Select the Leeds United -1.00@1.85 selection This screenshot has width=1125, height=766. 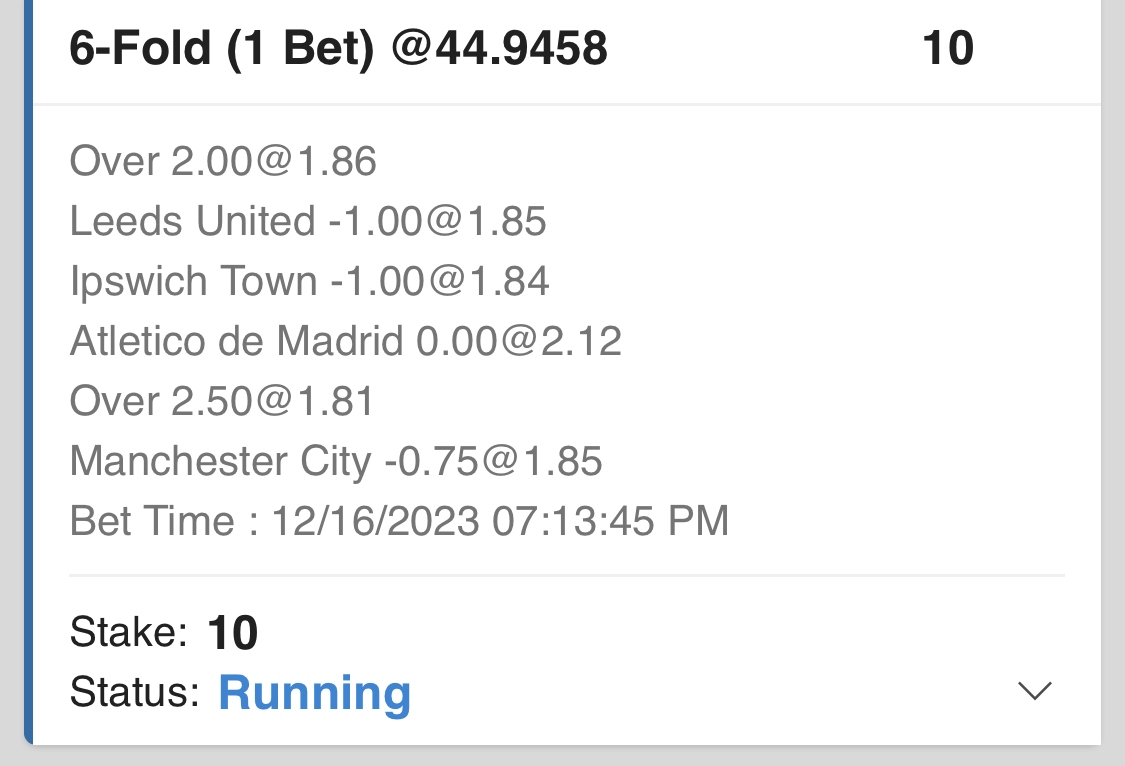click(x=308, y=221)
